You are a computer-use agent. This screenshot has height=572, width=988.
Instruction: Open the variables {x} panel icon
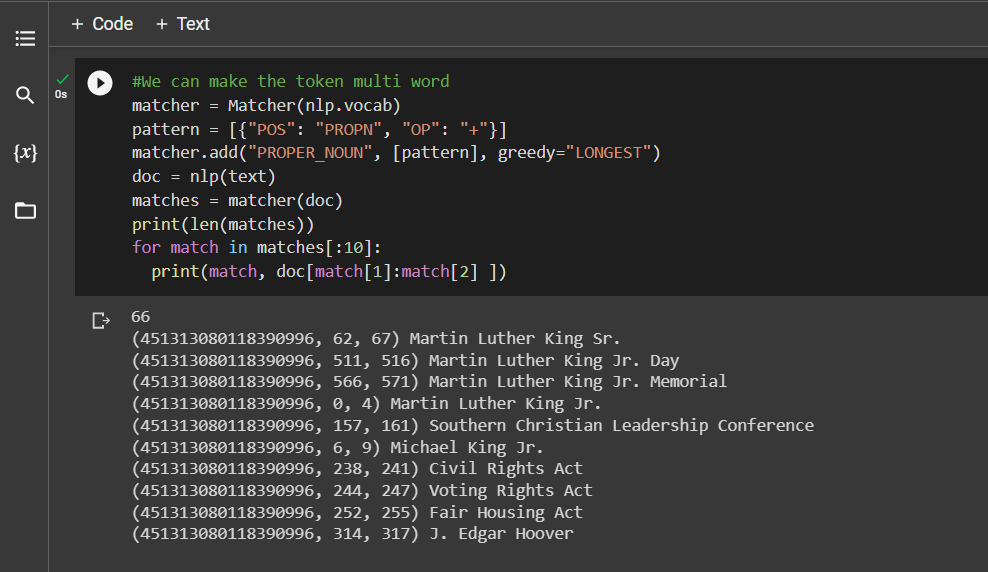pos(25,152)
